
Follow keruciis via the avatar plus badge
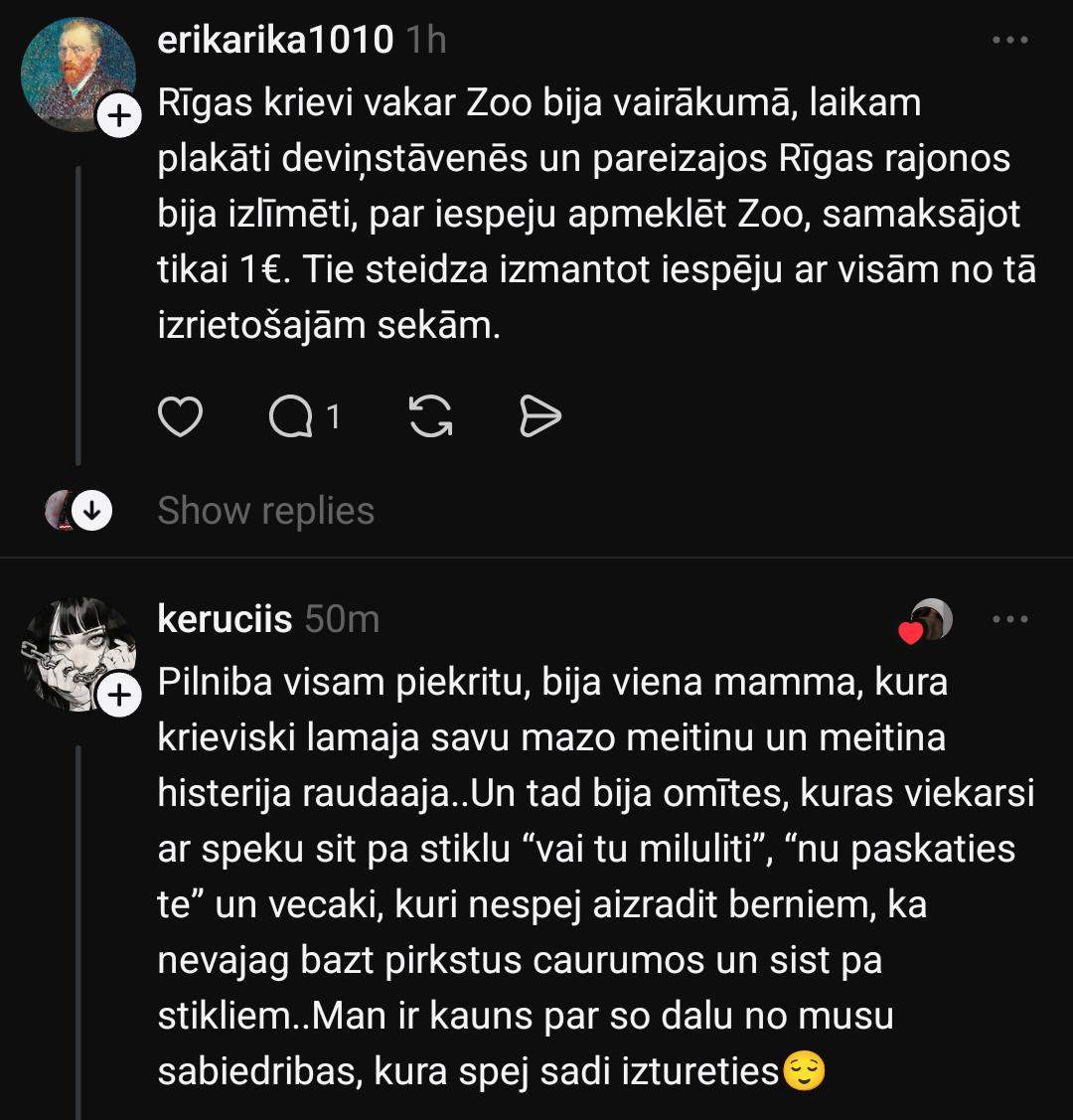(x=119, y=696)
